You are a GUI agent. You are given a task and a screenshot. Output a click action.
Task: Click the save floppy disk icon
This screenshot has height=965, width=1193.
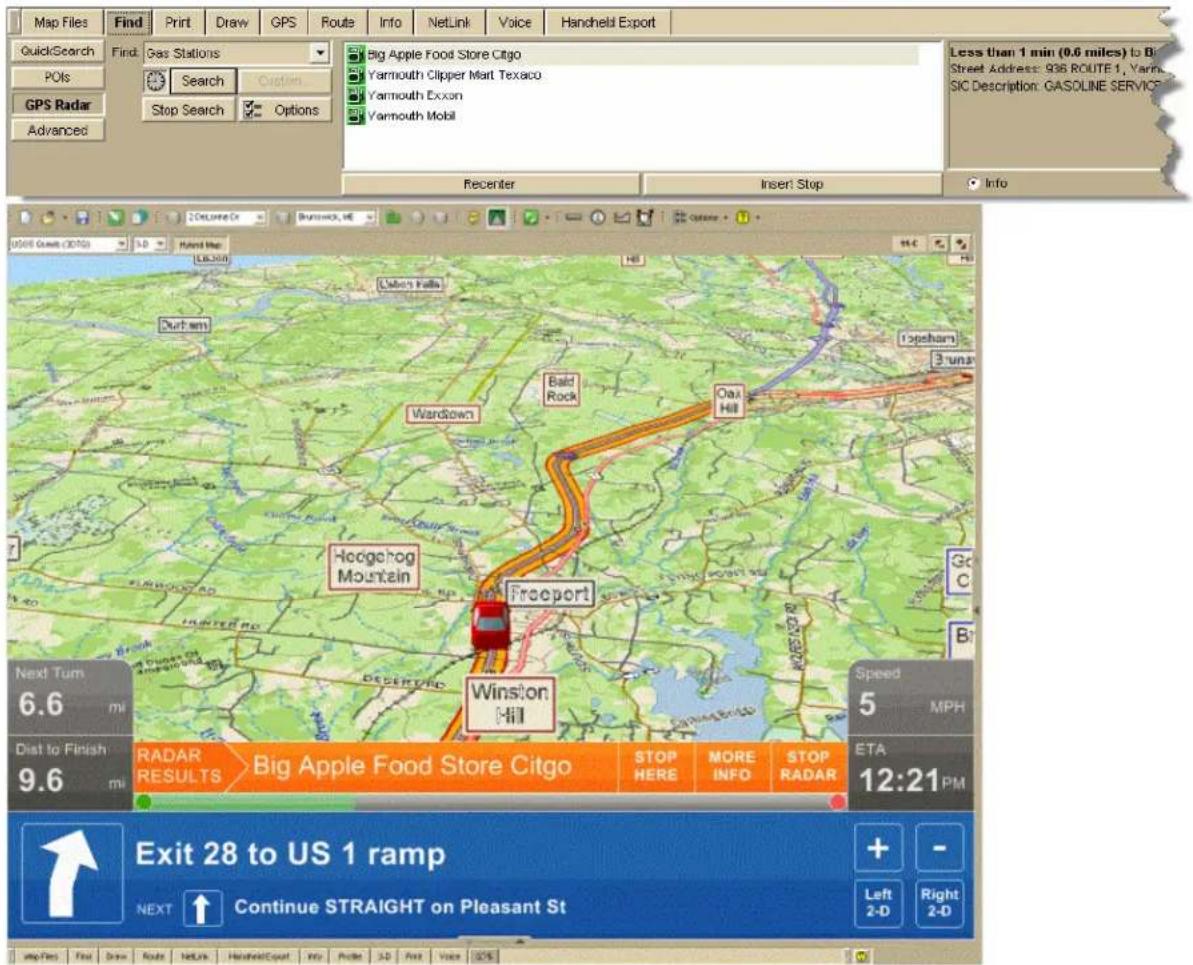click(x=82, y=218)
